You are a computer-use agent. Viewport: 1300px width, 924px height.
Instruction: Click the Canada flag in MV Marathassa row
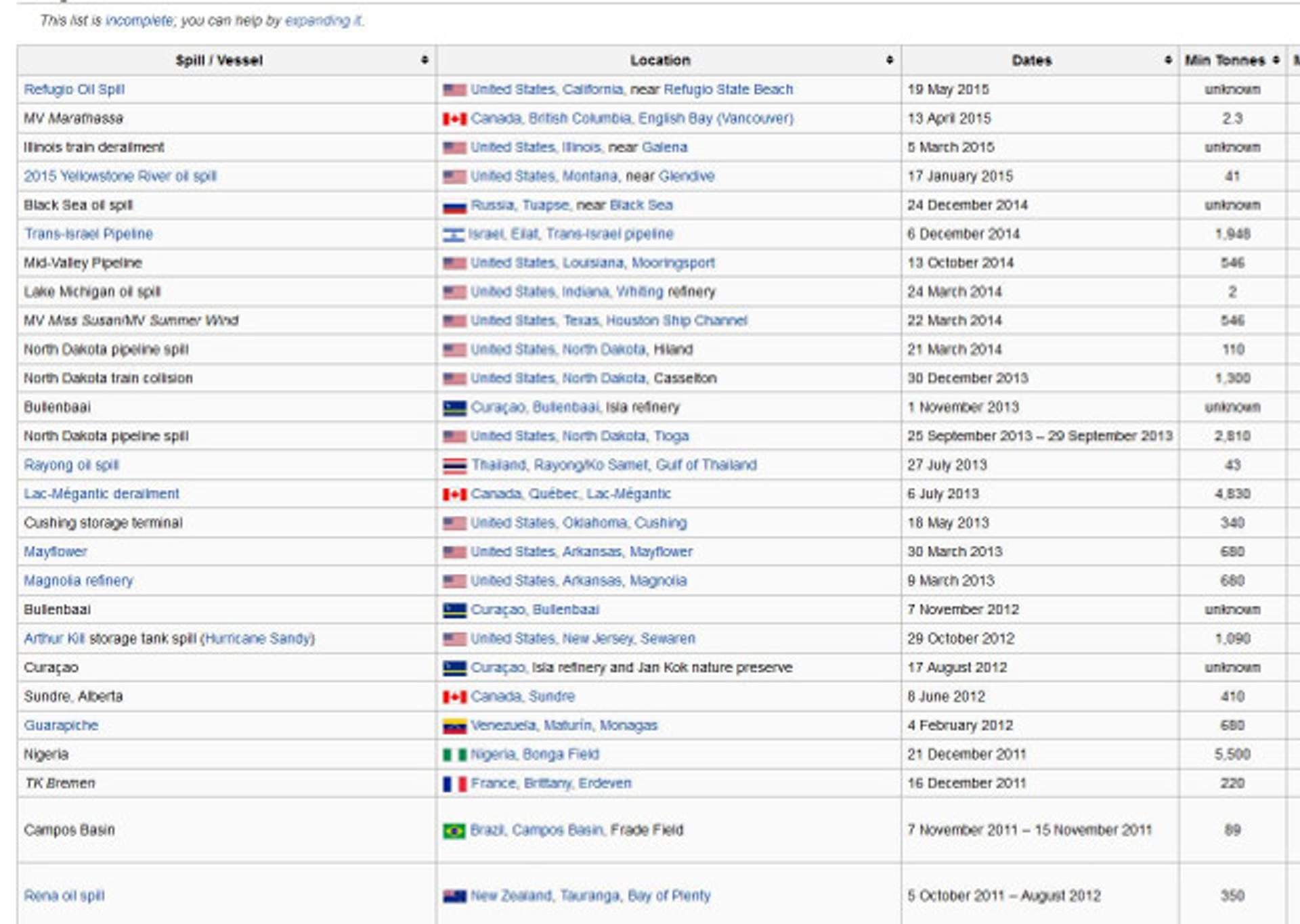[x=454, y=119]
